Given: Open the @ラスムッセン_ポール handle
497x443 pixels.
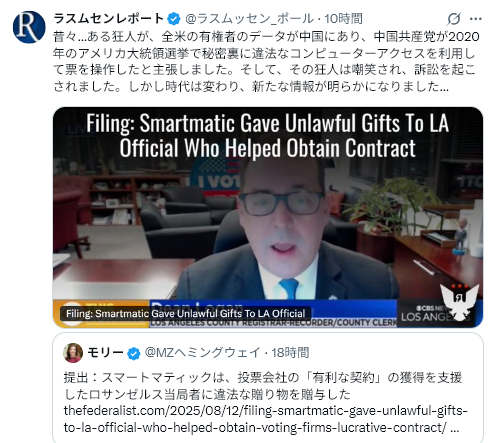Looking at the screenshot, I should tap(249, 19).
